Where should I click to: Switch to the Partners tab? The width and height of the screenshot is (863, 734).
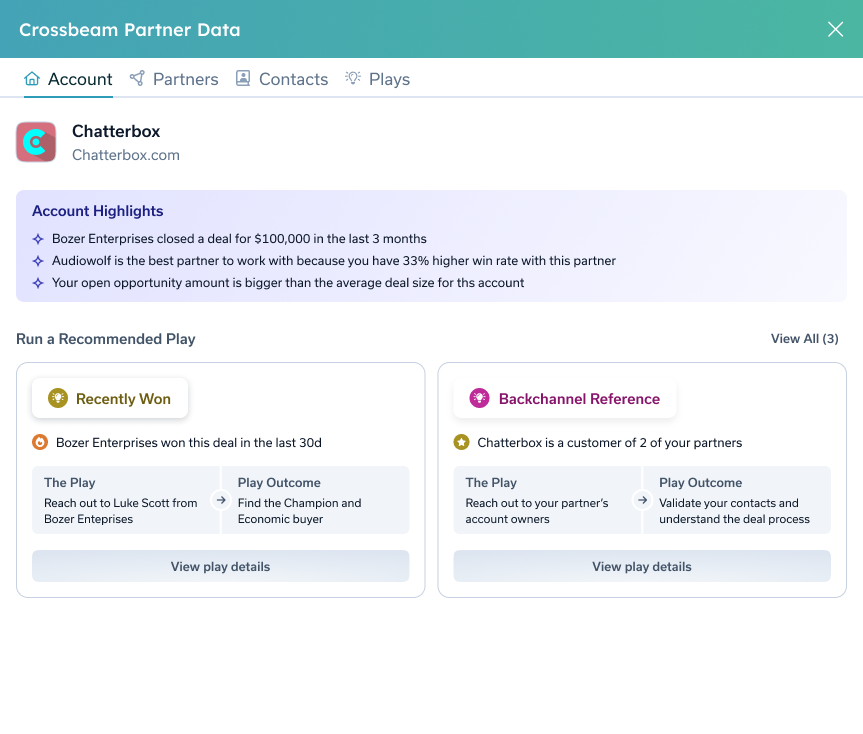[174, 79]
